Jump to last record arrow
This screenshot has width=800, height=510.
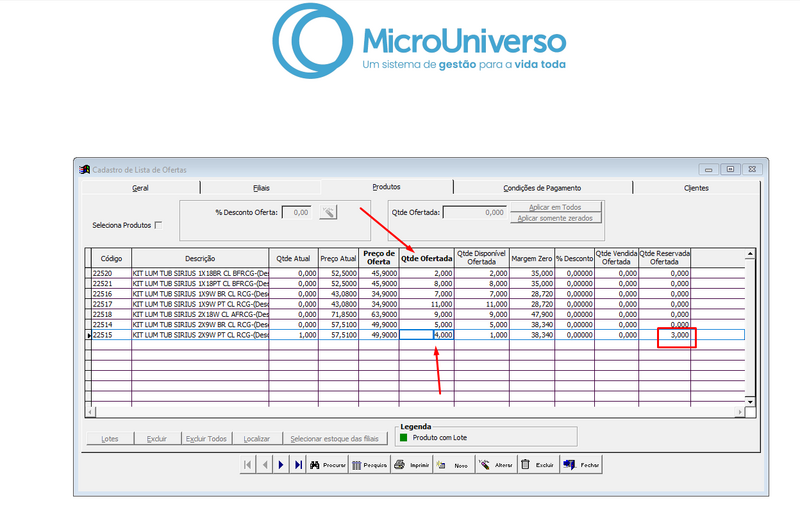298,465
